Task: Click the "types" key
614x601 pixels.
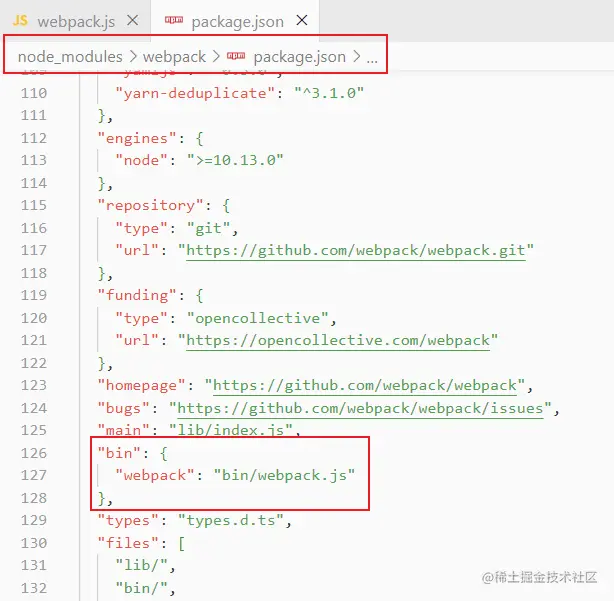Action: [x=128, y=521]
